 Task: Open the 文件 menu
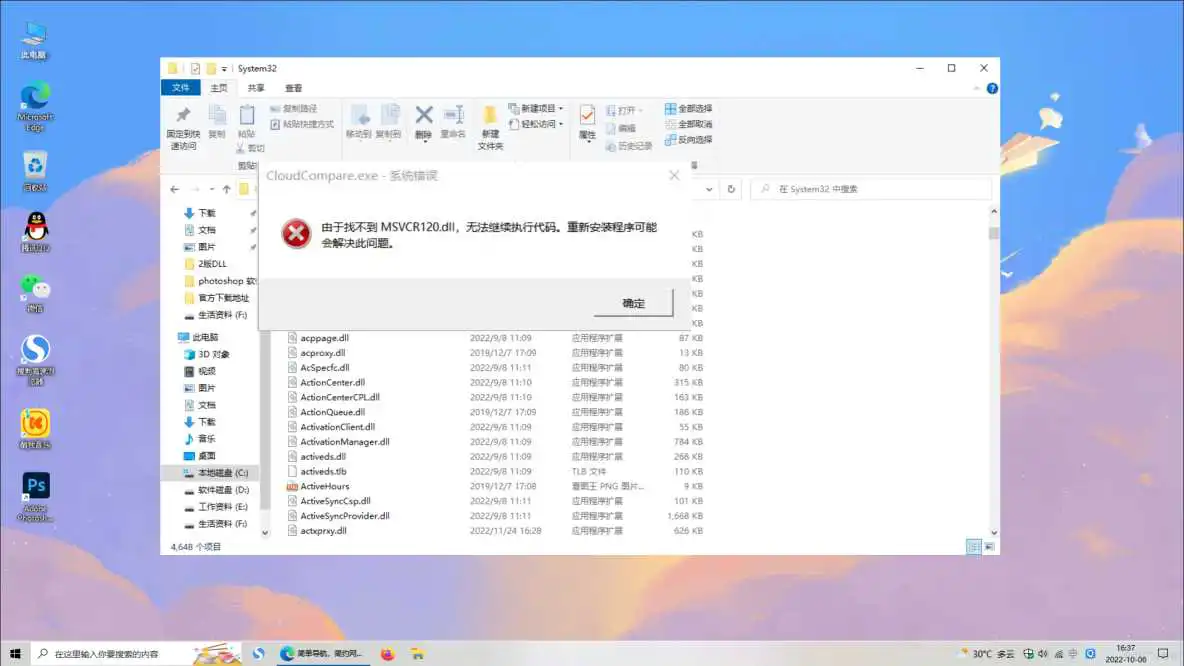180,86
